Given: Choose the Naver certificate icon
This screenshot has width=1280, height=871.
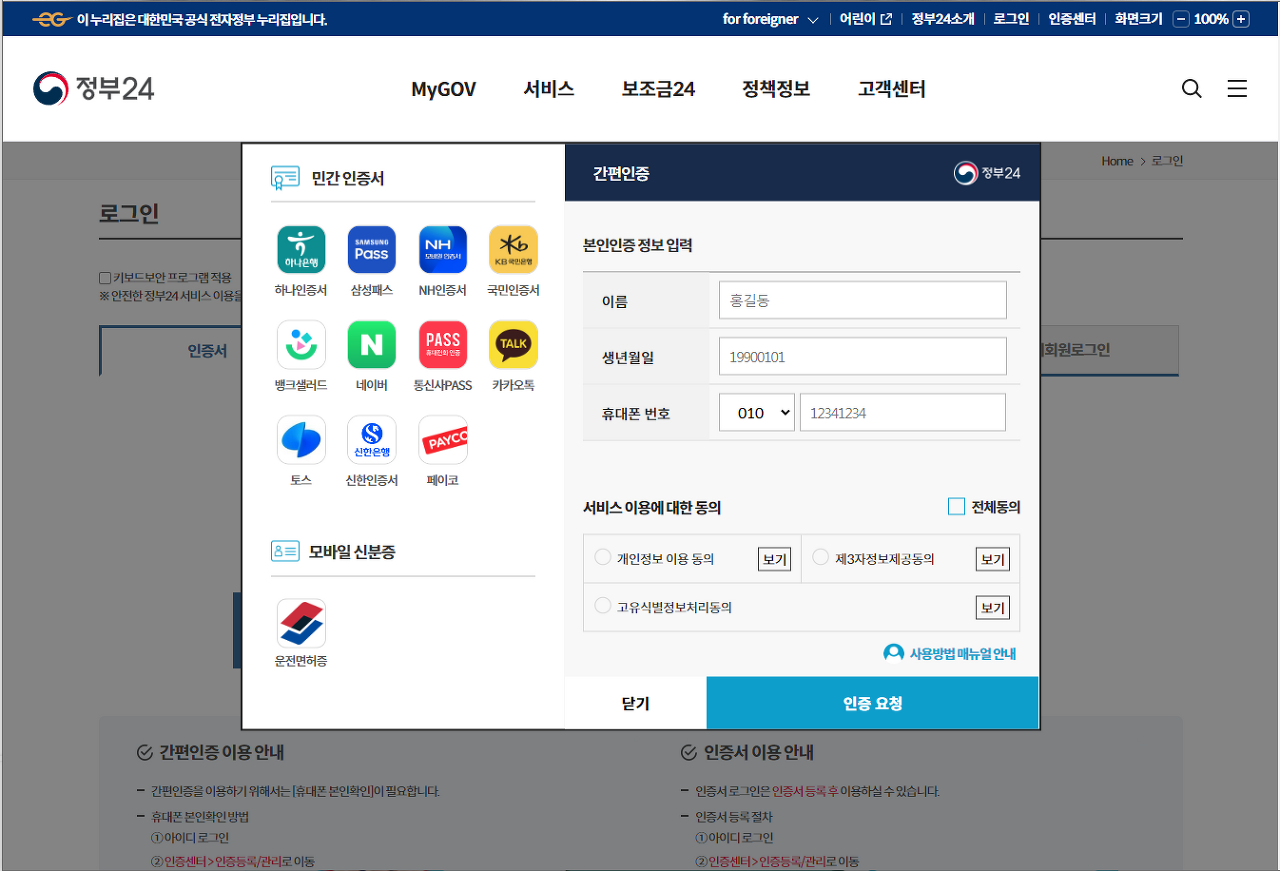Looking at the screenshot, I should pyautogui.click(x=371, y=344).
